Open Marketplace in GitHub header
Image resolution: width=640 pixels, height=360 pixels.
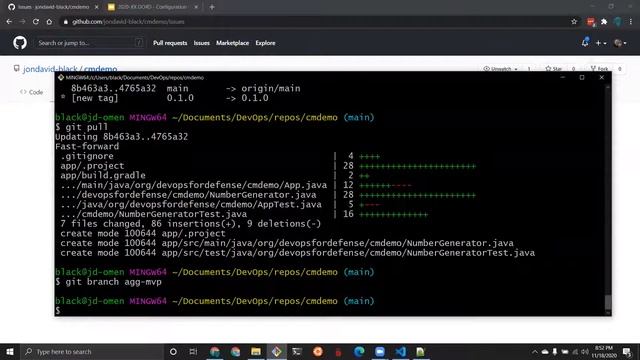(x=232, y=43)
